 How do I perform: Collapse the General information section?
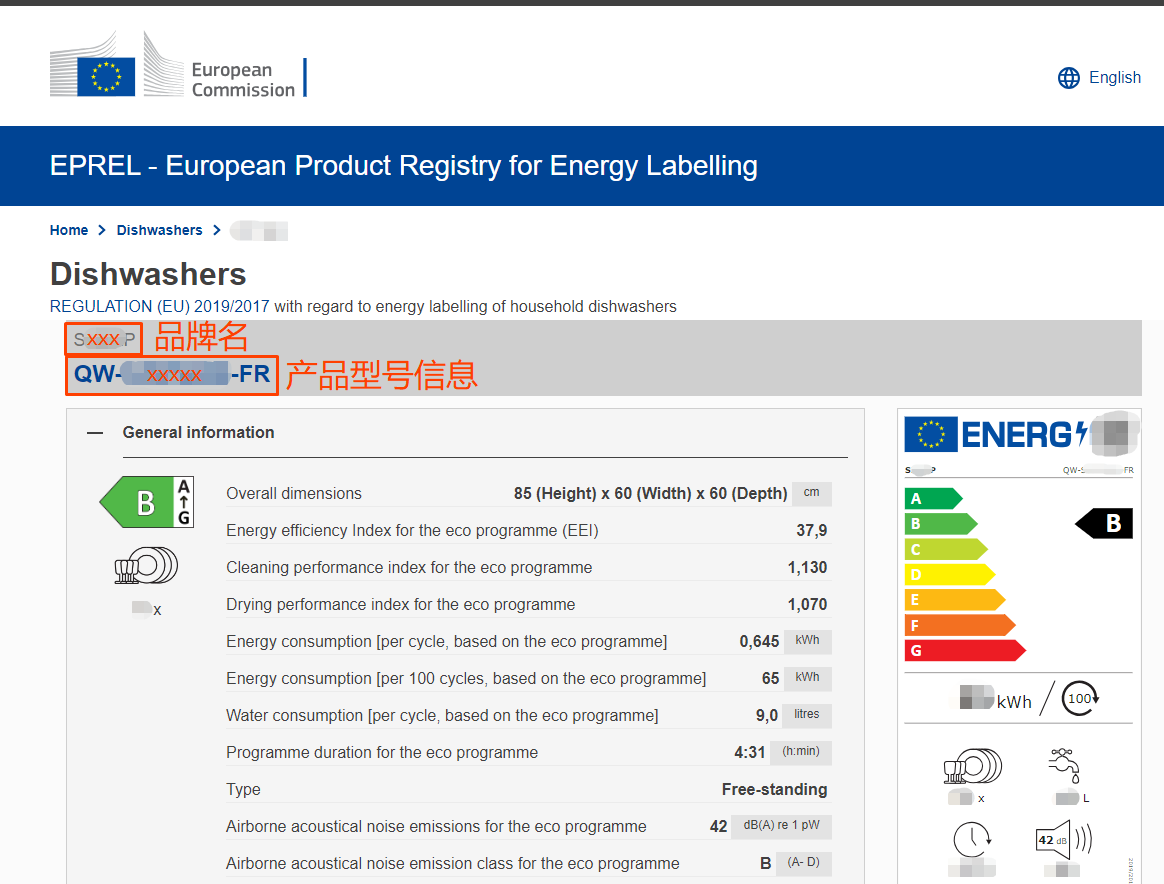(x=95, y=433)
